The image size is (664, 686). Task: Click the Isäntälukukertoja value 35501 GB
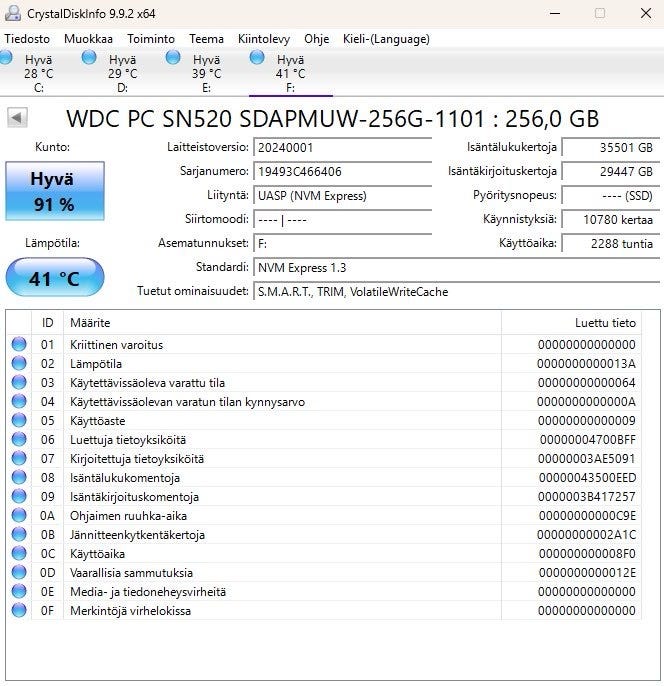[x=611, y=147]
